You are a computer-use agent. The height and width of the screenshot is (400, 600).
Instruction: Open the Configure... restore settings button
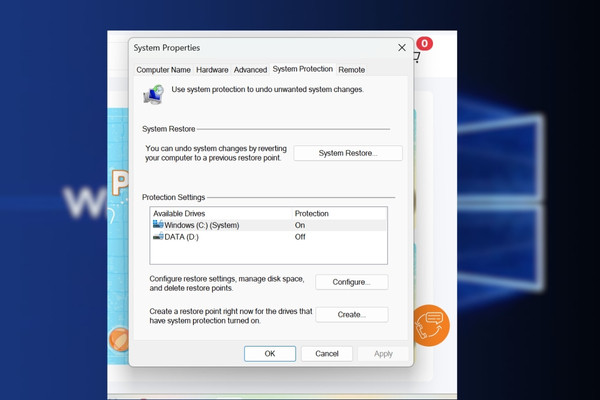coord(352,282)
